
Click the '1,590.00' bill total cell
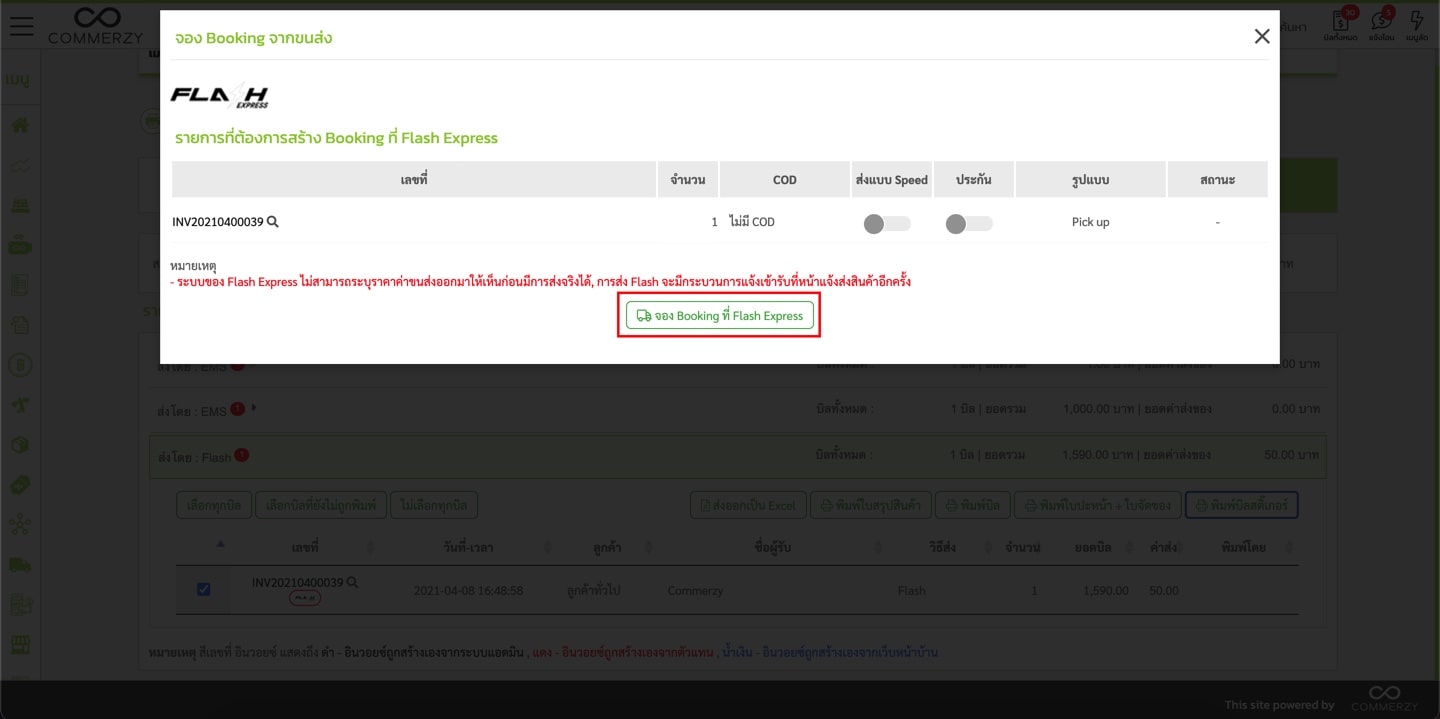coord(1105,590)
